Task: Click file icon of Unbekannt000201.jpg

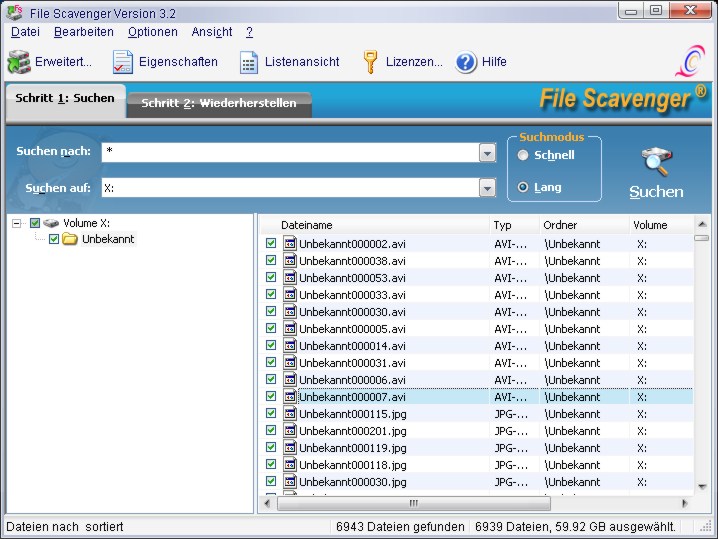Action: point(289,430)
